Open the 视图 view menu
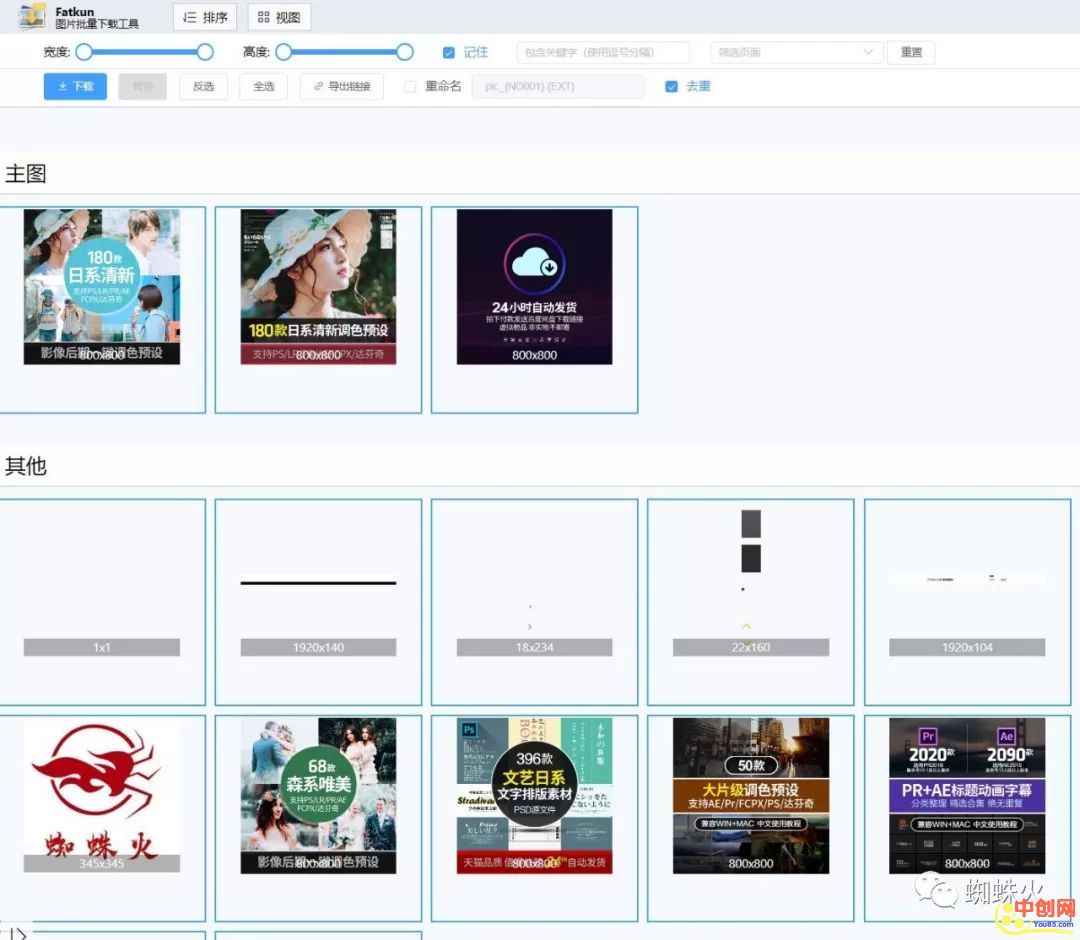Viewport: 1080px width, 940px height. click(x=279, y=17)
